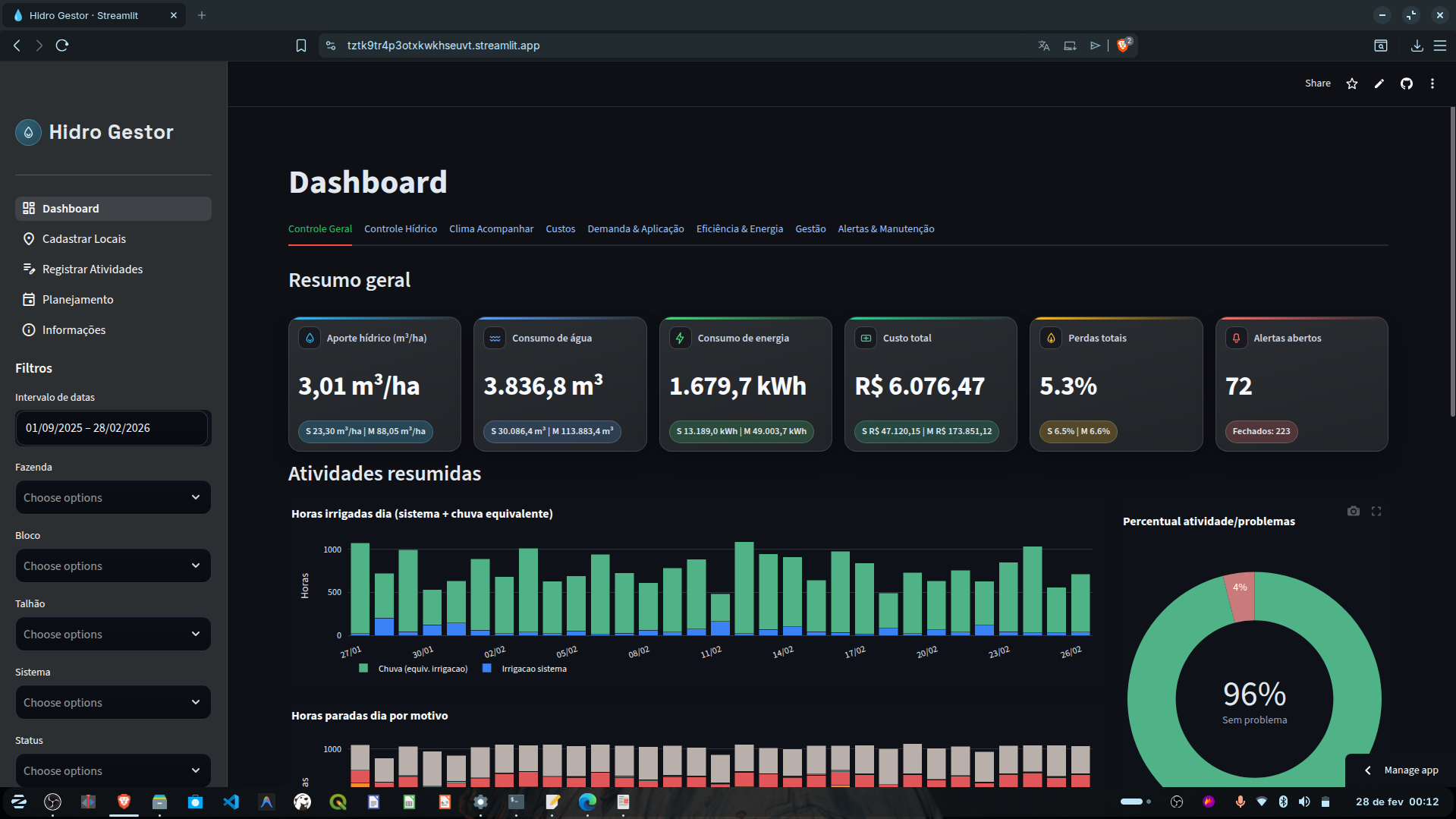Viewport: 1456px width, 819px height.
Task: Expand the Percentual atividade chart to fullscreen
Action: 1377,511
